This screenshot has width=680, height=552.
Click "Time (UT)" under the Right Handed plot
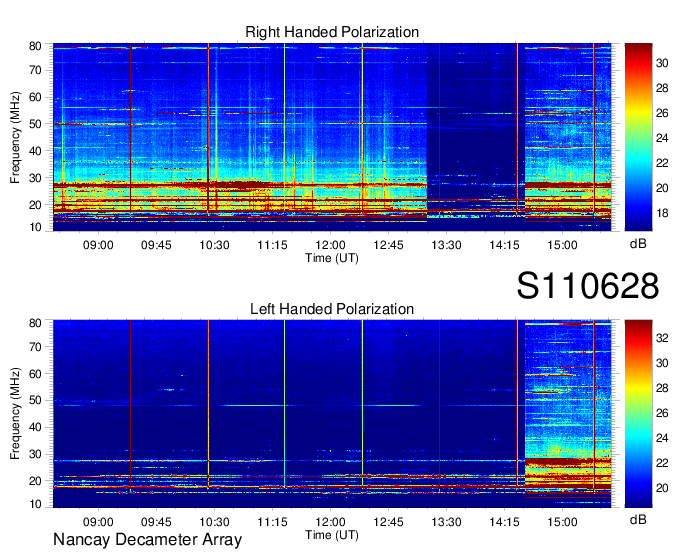332,258
